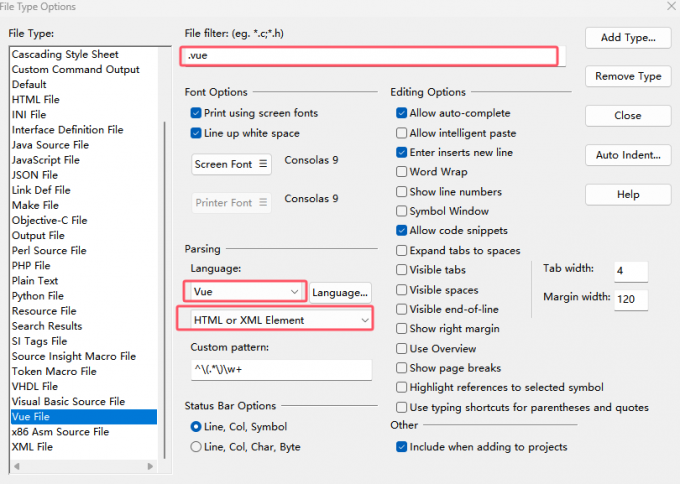Expand the Vue language dropdown
Viewport: 680px width, 484px height.
(x=244, y=291)
